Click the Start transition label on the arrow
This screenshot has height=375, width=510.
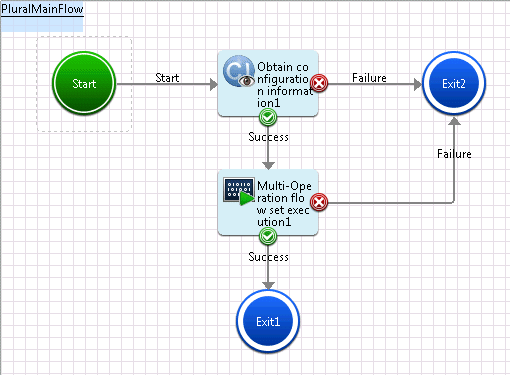coord(167,78)
